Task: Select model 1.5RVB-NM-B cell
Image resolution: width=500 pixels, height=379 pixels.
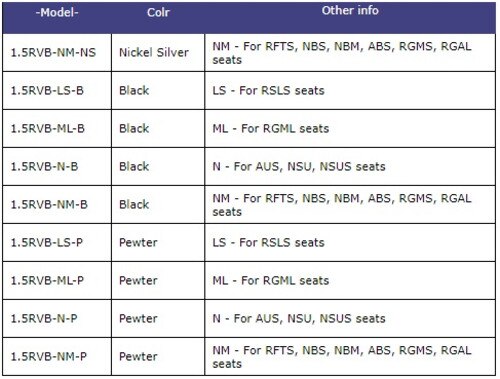Action: click(57, 205)
